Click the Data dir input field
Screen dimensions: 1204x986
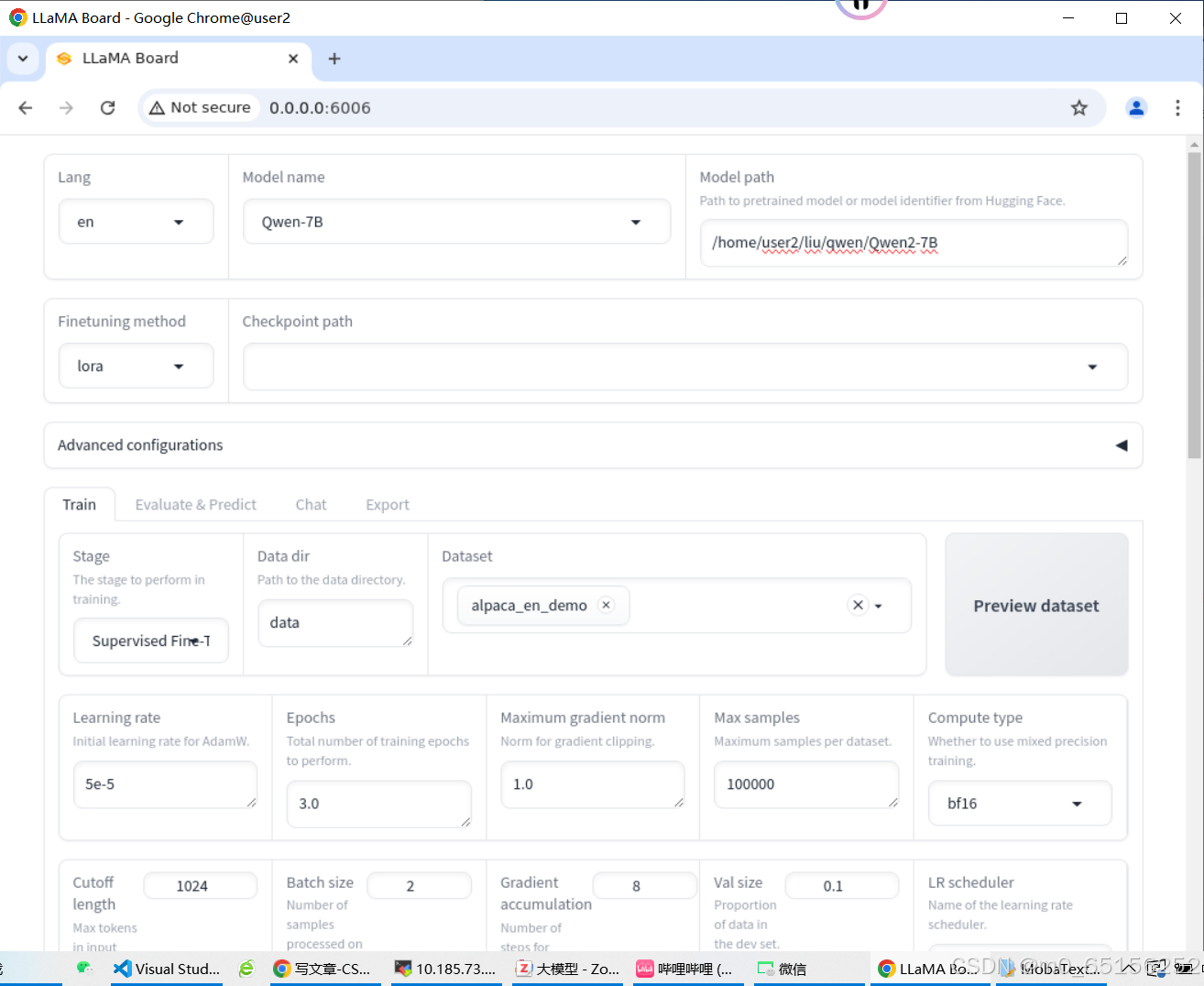coord(335,623)
